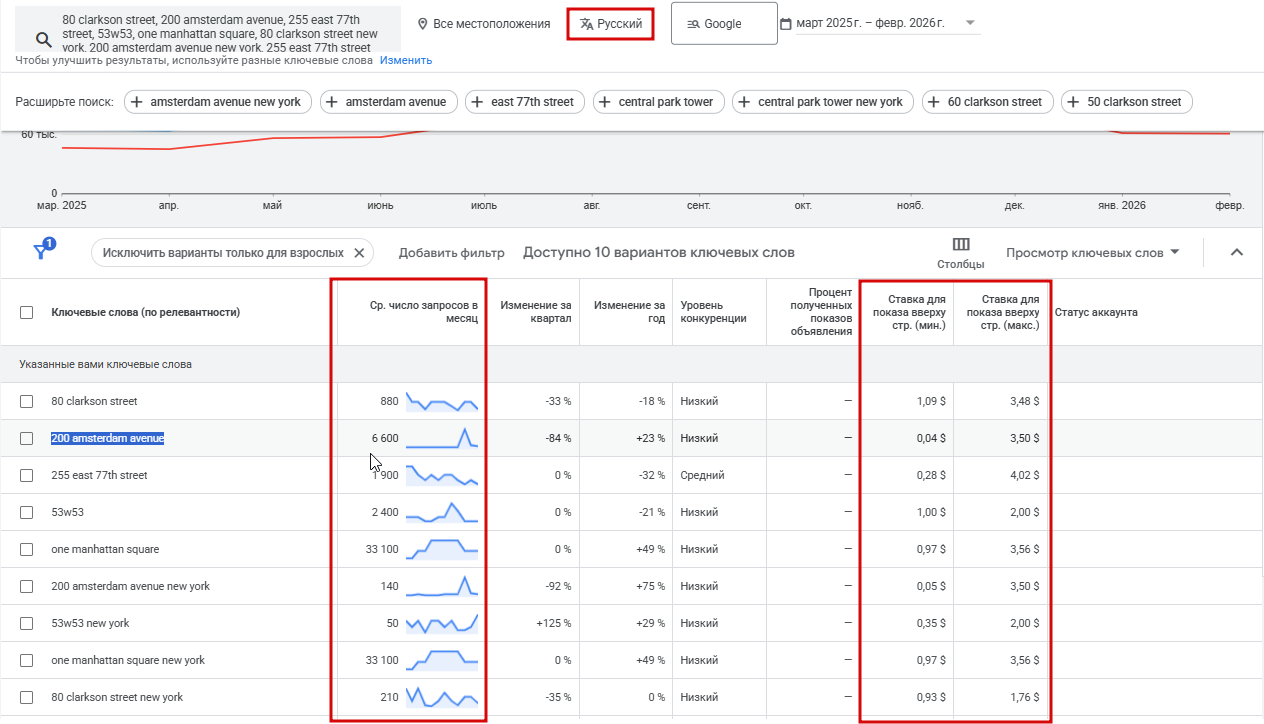Click the search magnifier icon

point(43,39)
